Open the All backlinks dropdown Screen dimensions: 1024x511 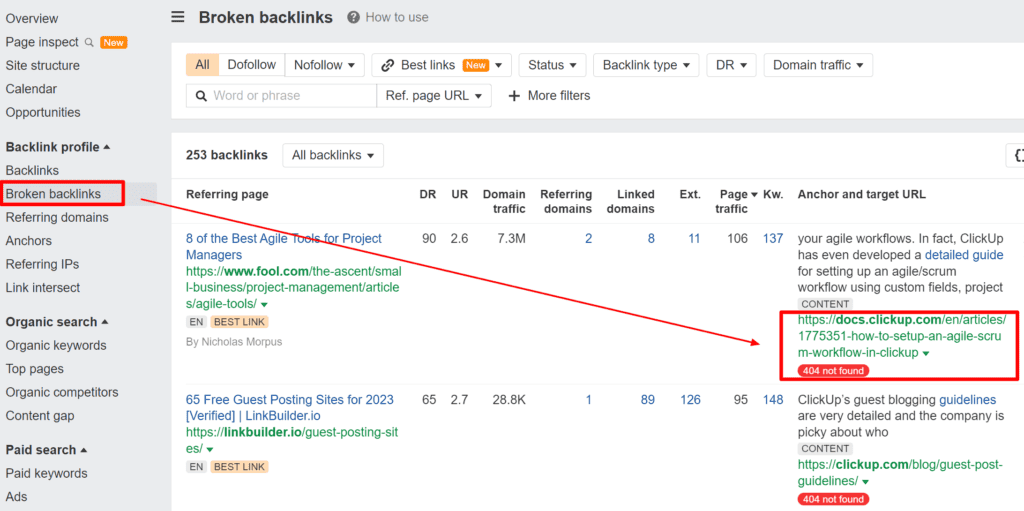tap(333, 155)
